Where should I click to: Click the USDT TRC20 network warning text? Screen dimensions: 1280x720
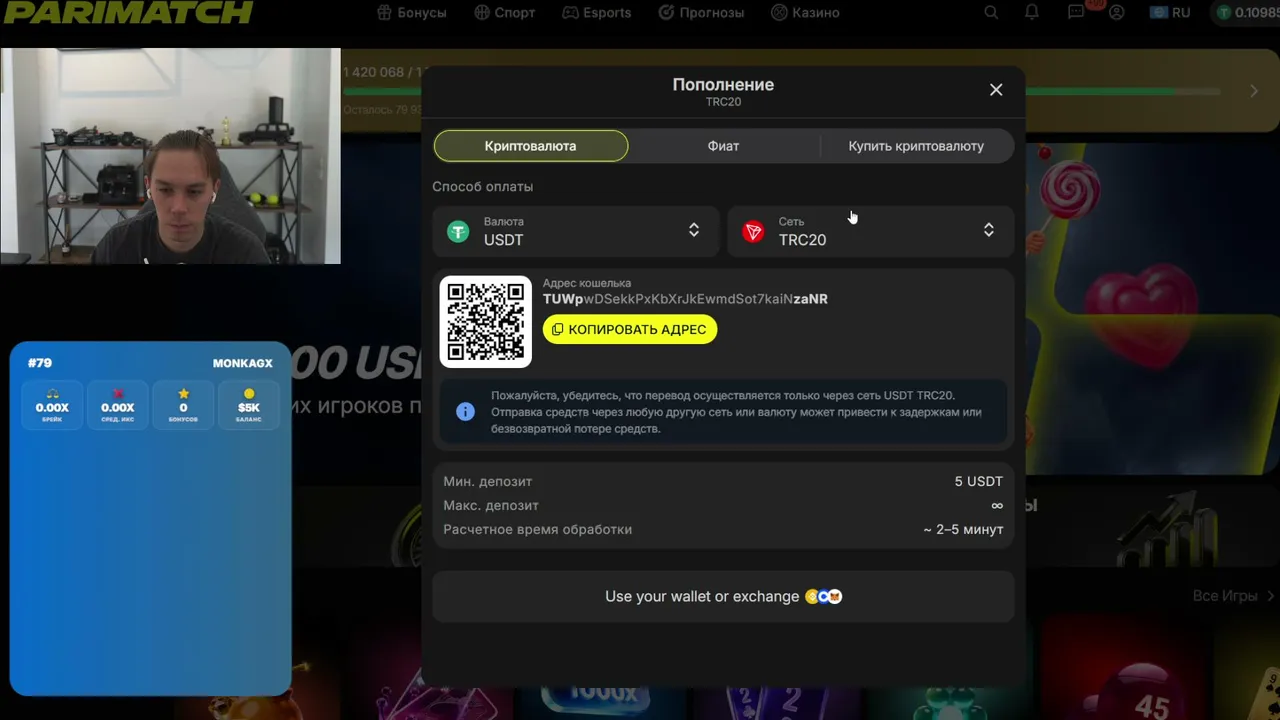(736, 412)
